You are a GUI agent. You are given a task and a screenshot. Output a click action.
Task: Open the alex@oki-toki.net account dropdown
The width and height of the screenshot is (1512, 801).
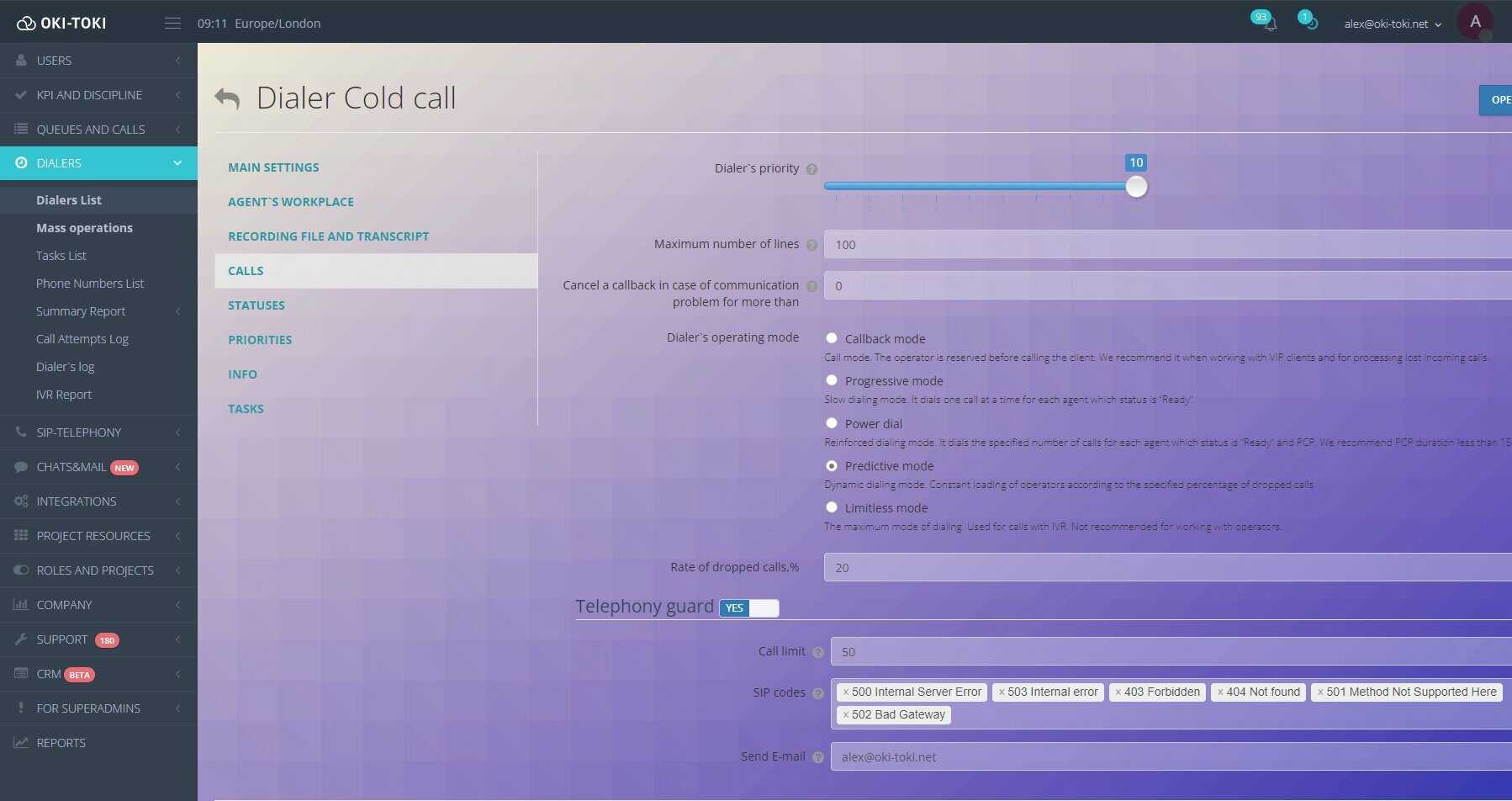point(1393,24)
